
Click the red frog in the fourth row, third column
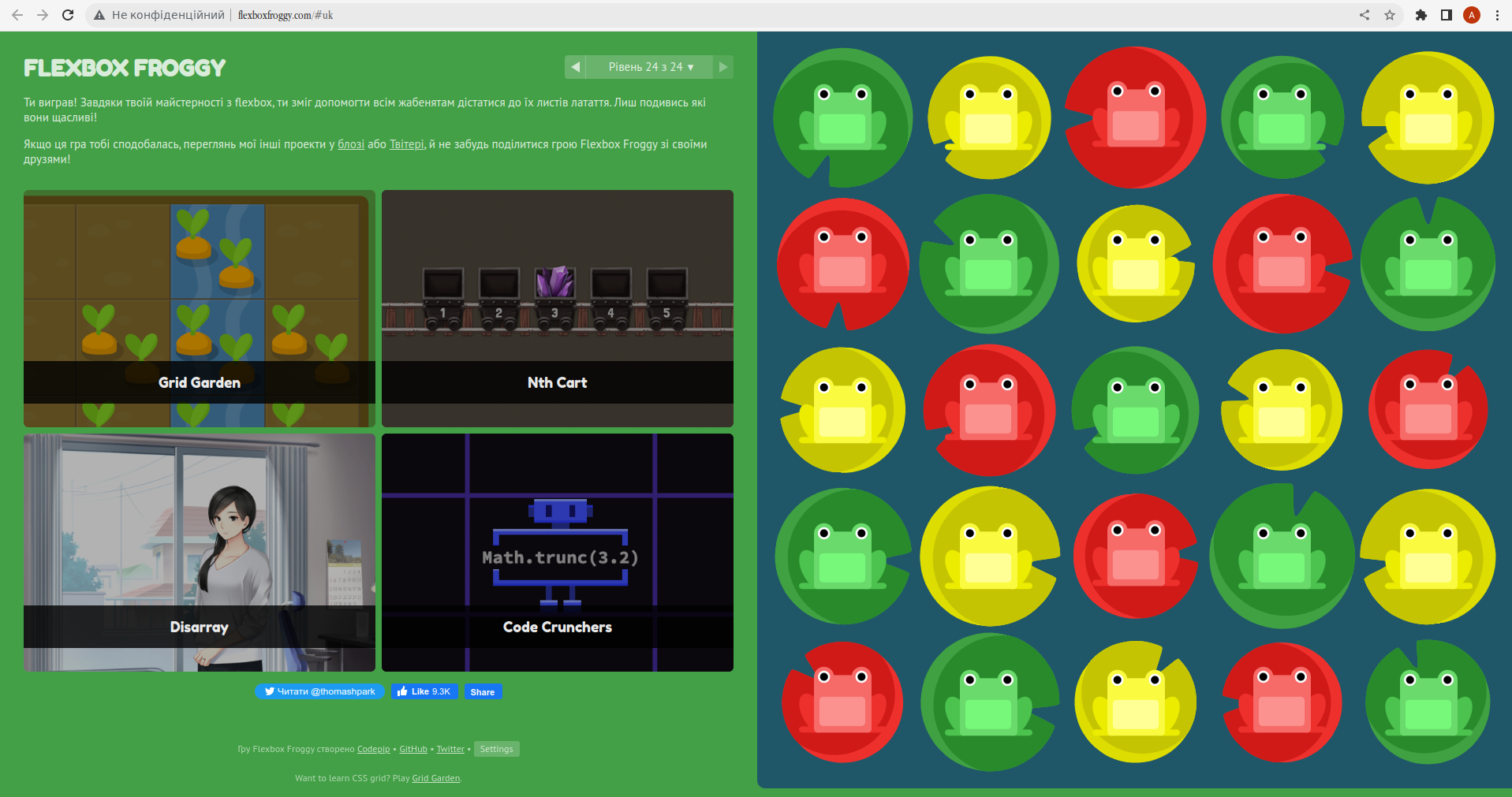point(1136,553)
